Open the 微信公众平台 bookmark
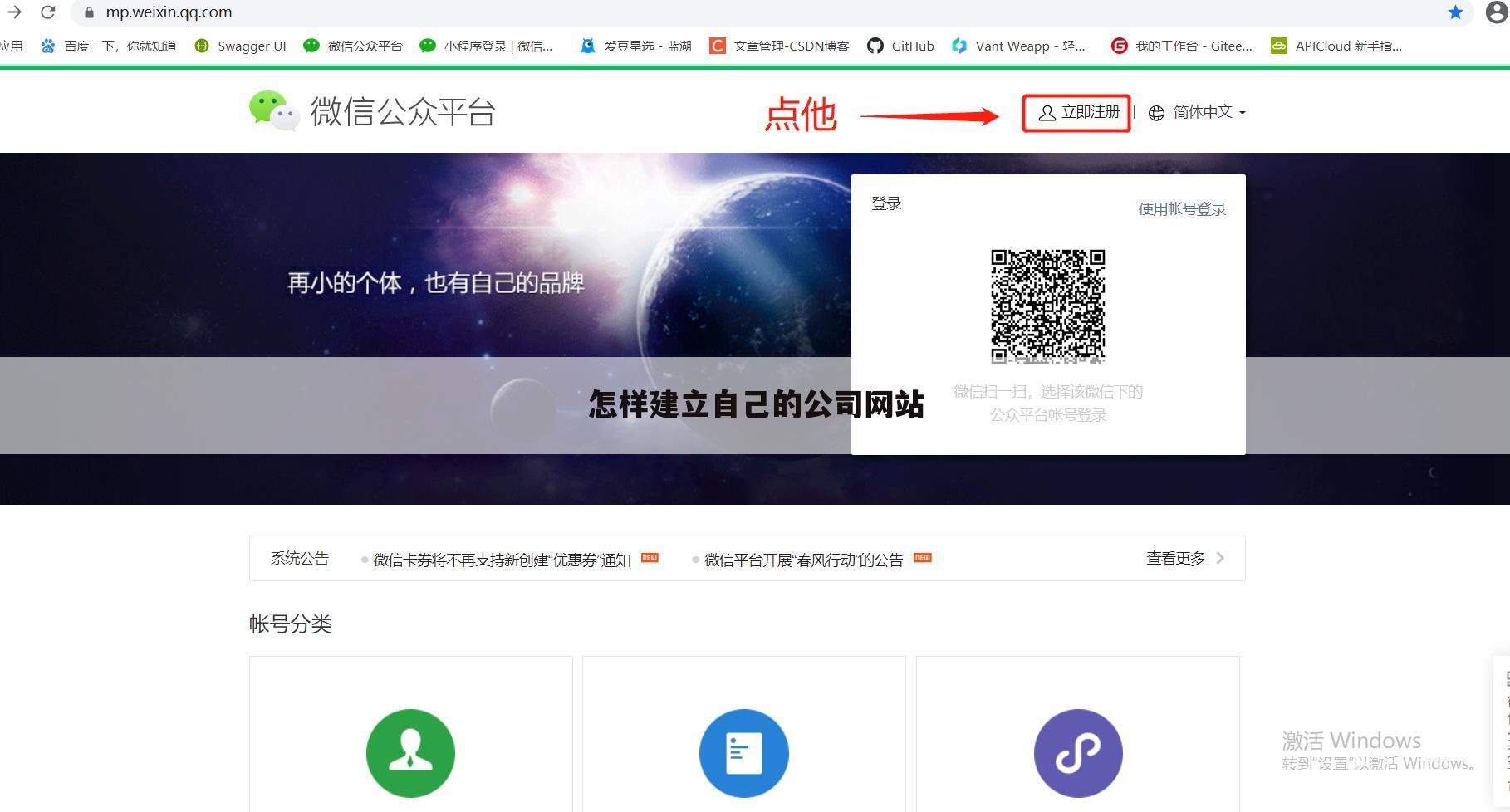1510x812 pixels. [x=353, y=46]
